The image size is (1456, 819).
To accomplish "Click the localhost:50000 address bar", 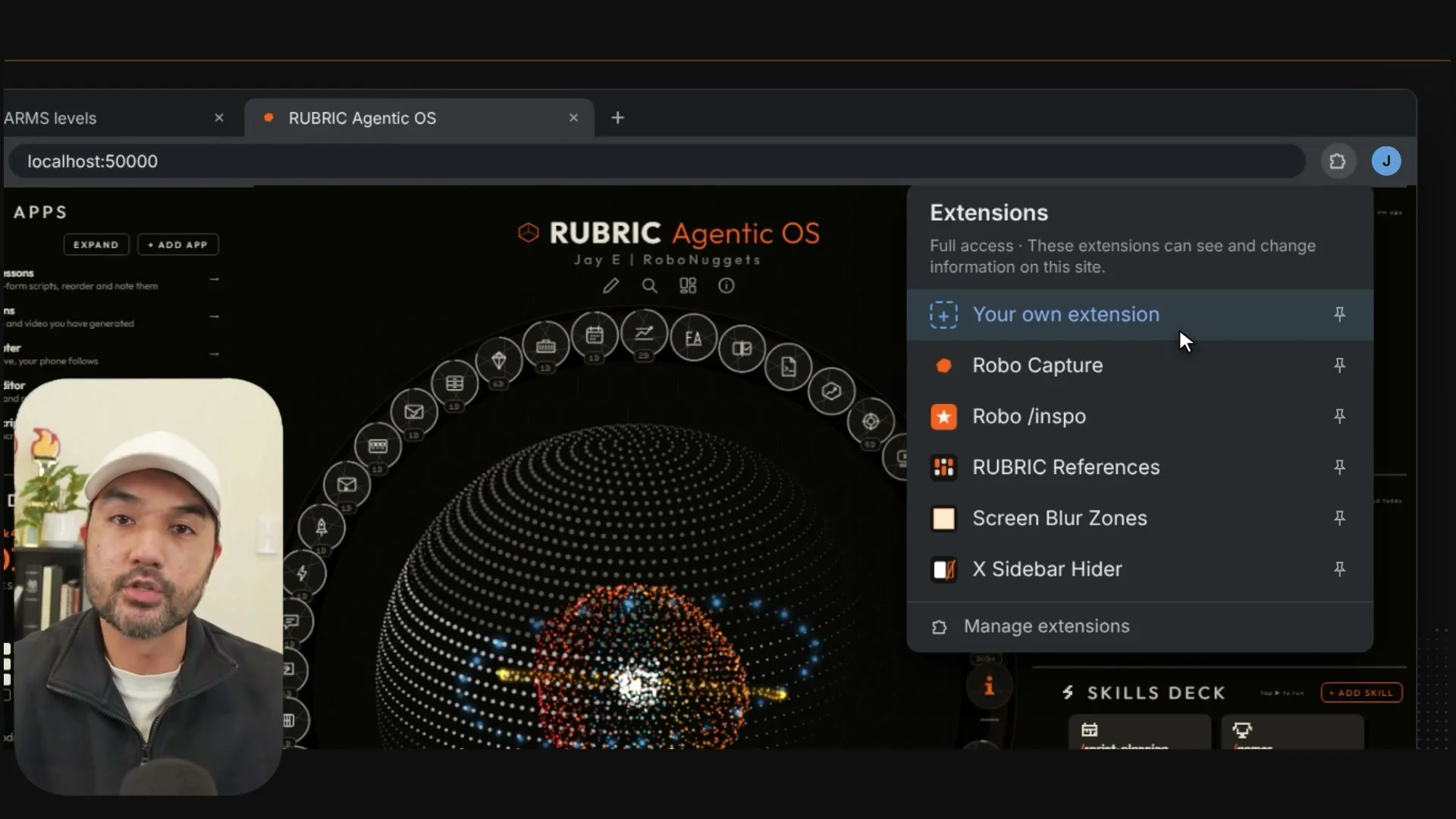I will (657, 162).
